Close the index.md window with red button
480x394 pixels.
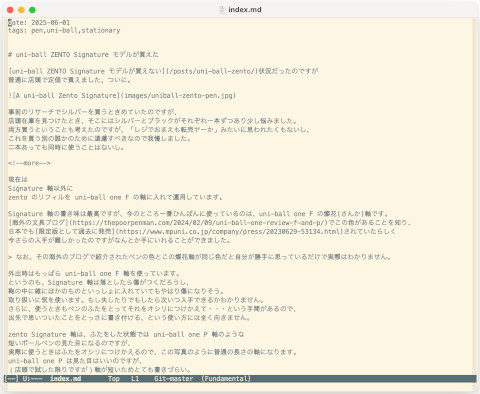10,10
